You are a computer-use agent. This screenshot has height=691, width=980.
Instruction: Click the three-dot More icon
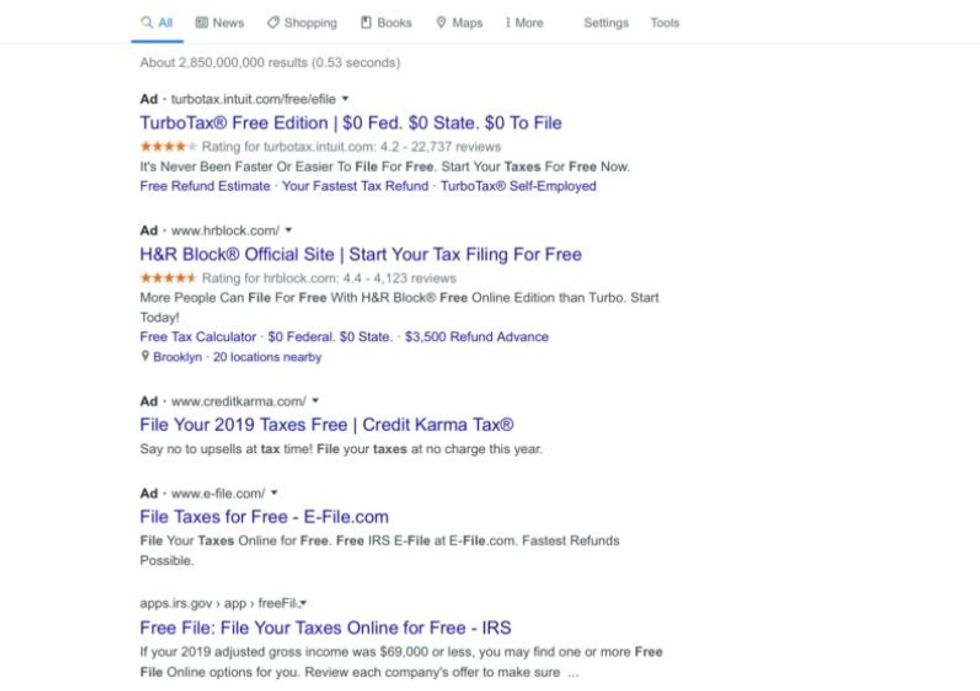[x=508, y=23]
